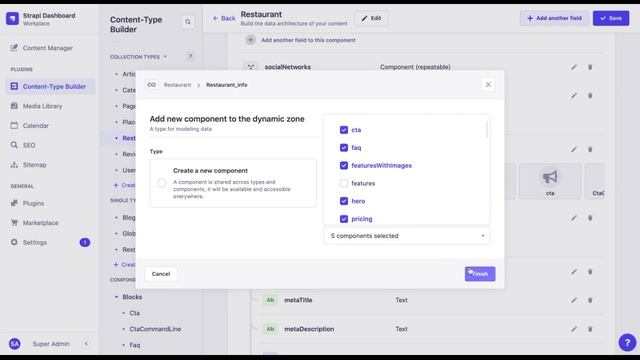This screenshot has width=640, height=360.
Task: Go Back from Restaurant page
Action: coord(224,18)
